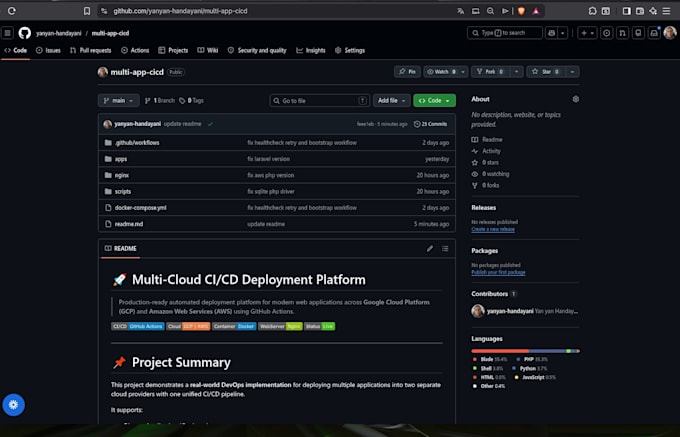Open the translate icon in address bar
This screenshot has height=437, width=680.
pyautogui.click(x=461, y=11)
